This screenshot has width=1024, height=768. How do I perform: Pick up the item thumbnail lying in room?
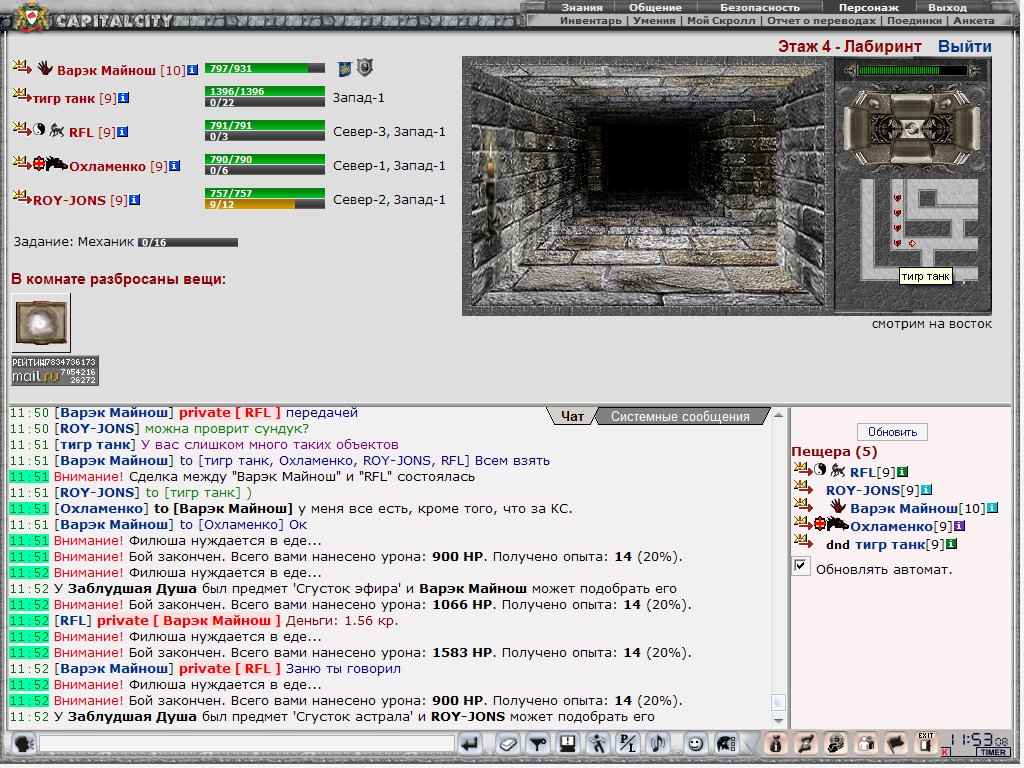click(41, 322)
